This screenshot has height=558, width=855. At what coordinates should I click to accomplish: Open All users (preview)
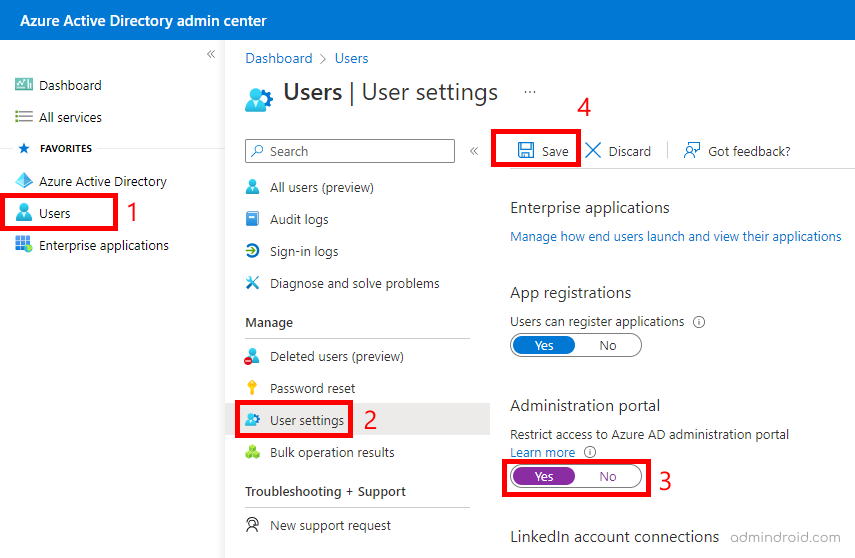pos(322,188)
